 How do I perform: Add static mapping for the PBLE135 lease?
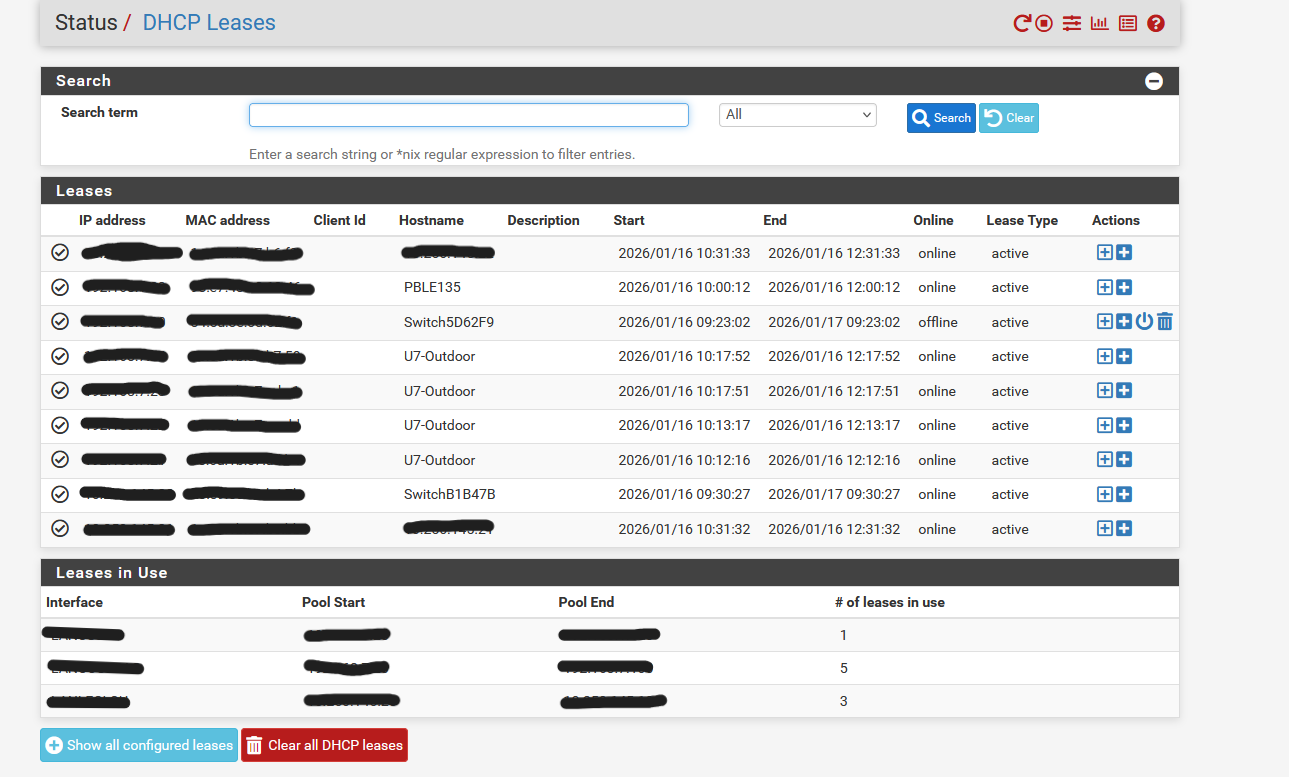[x=1105, y=288]
